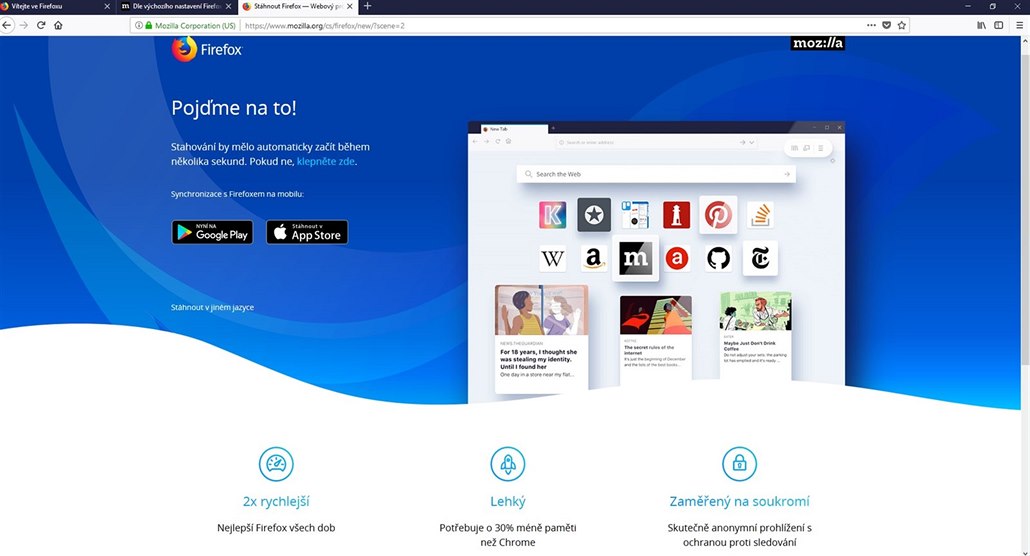Open the Library button
Image resolution: width=1030 pixels, height=556 pixels.
(981, 25)
